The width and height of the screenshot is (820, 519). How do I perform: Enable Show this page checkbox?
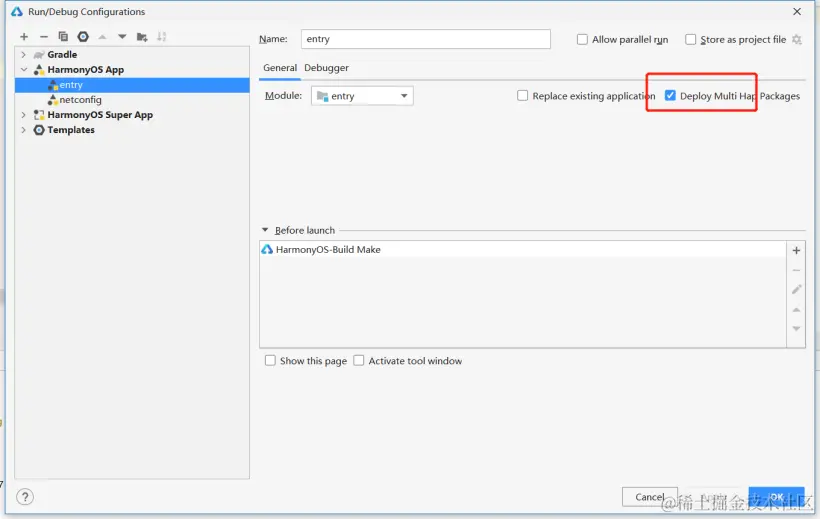(270, 360)
